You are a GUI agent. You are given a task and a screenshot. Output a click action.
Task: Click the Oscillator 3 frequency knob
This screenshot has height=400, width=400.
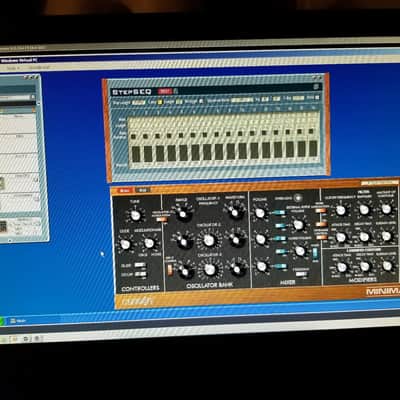(x=210, y=269)
